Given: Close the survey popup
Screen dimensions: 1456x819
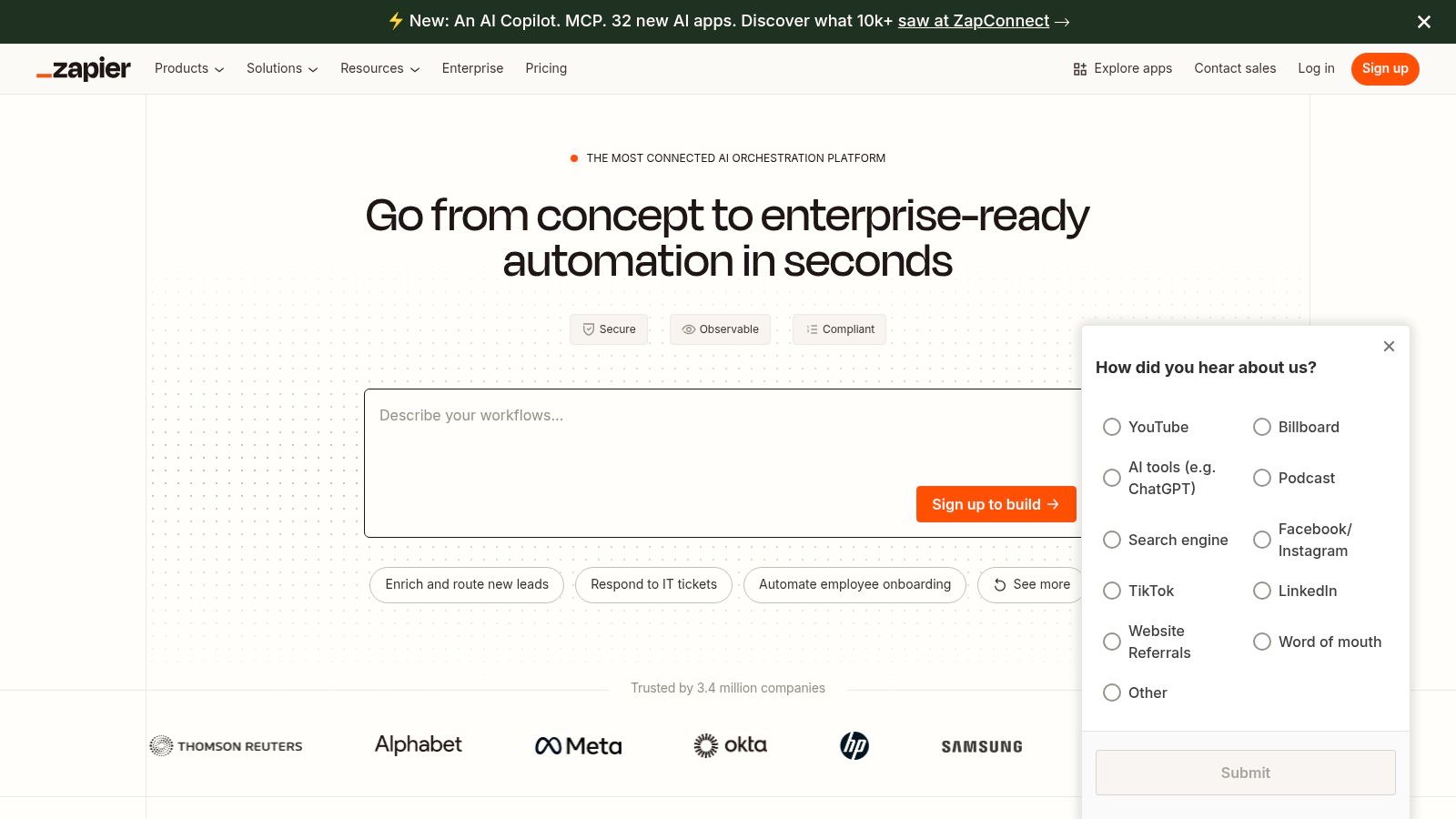Looking at the screenshot, I should click(1389, 346).
